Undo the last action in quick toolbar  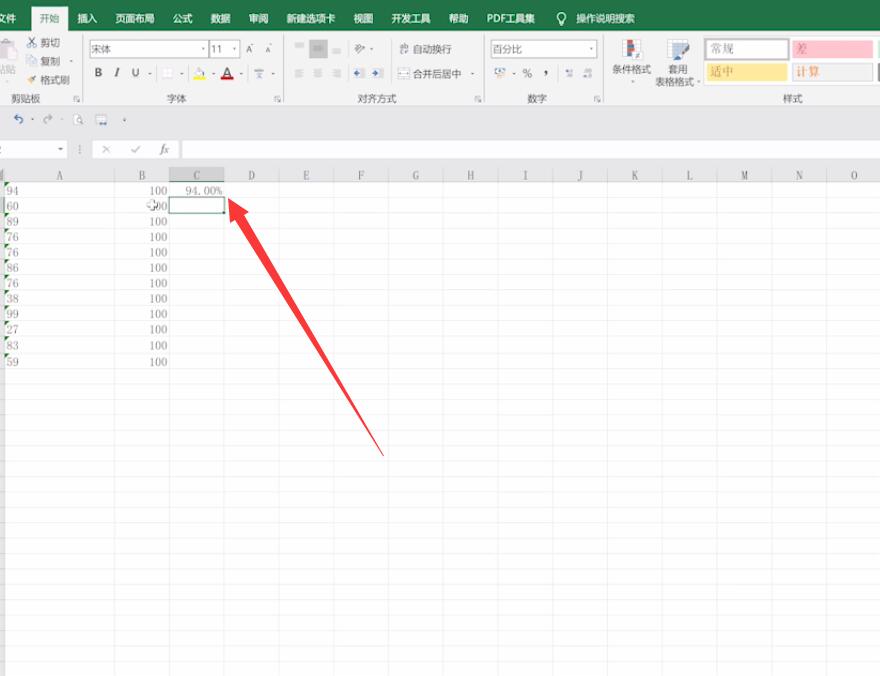(19, 119)
